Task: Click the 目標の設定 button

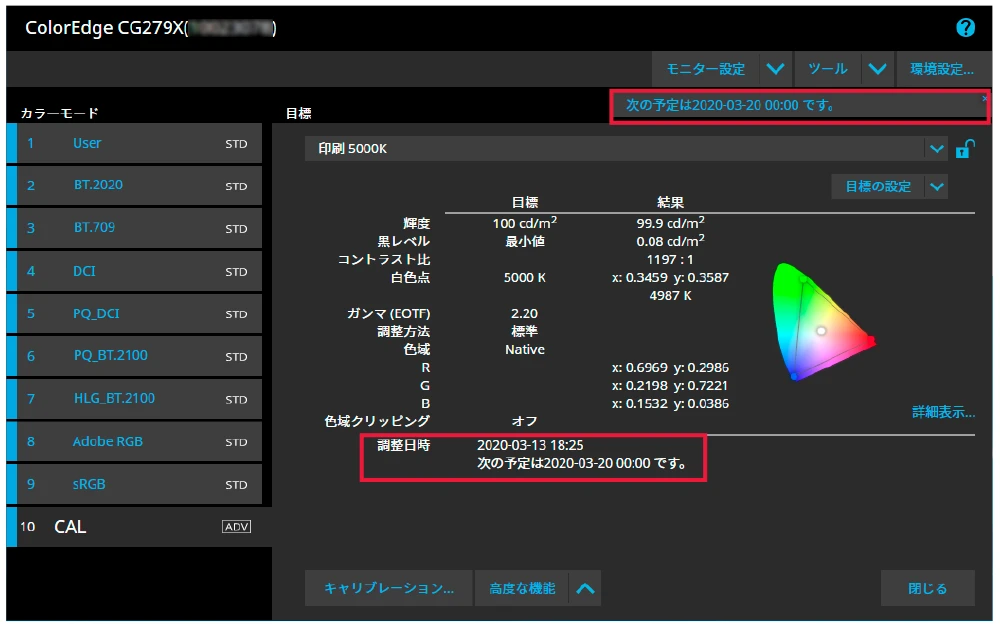Action: (x=878, y=187)
